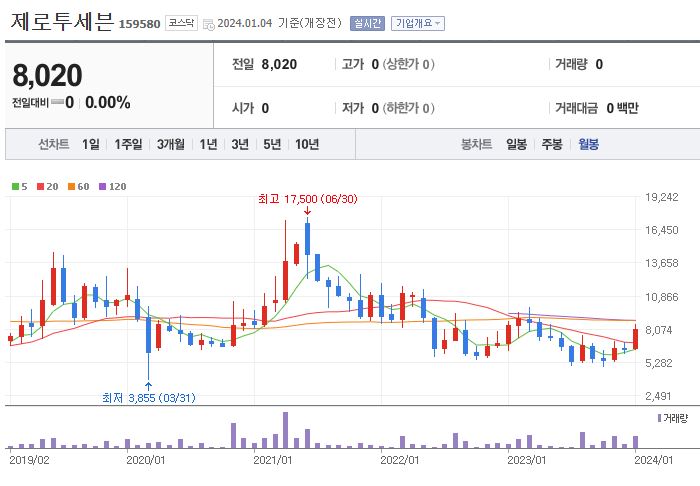Click the 2,491 price axis label
Viewport: 700px width, 486px height.
658,396
